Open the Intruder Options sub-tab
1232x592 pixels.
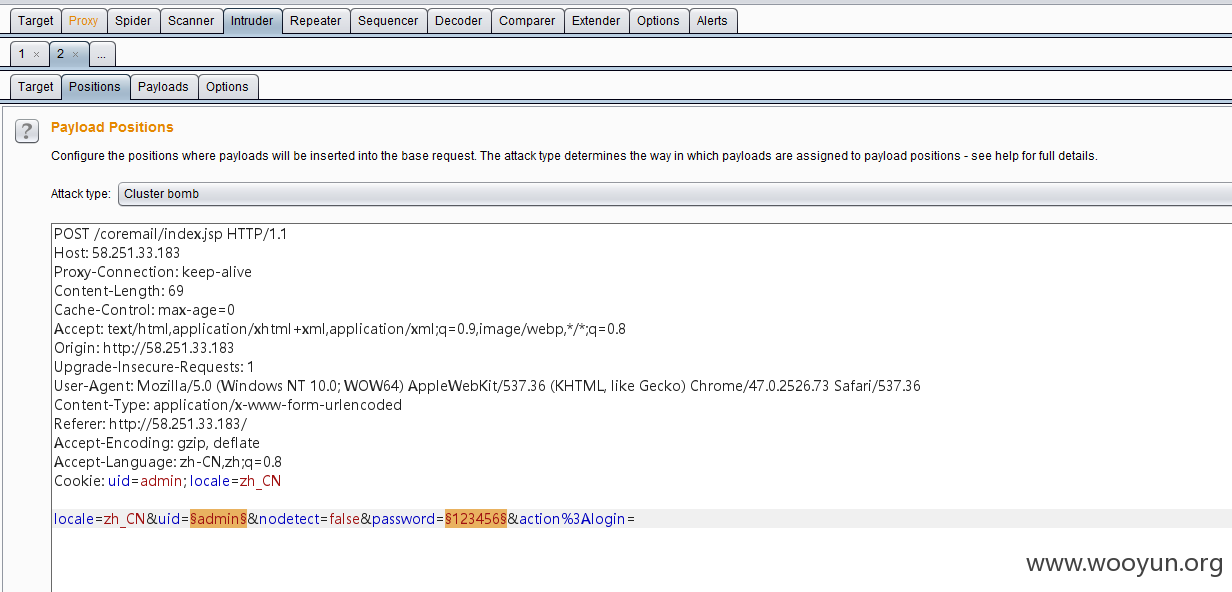227,87
